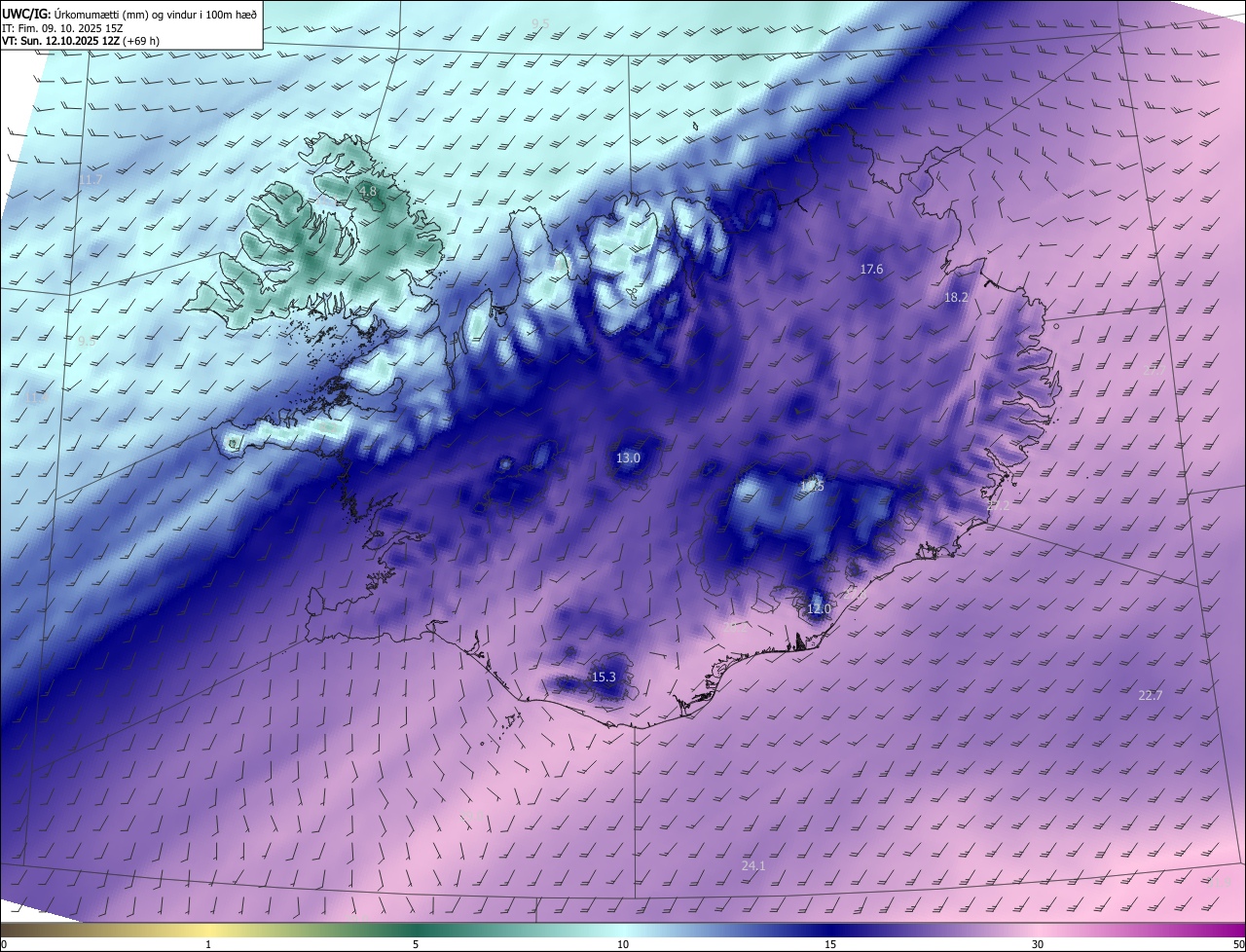1246x952 pixels.
Task: Click the 1 tick on the color scale
Action: 208,944
